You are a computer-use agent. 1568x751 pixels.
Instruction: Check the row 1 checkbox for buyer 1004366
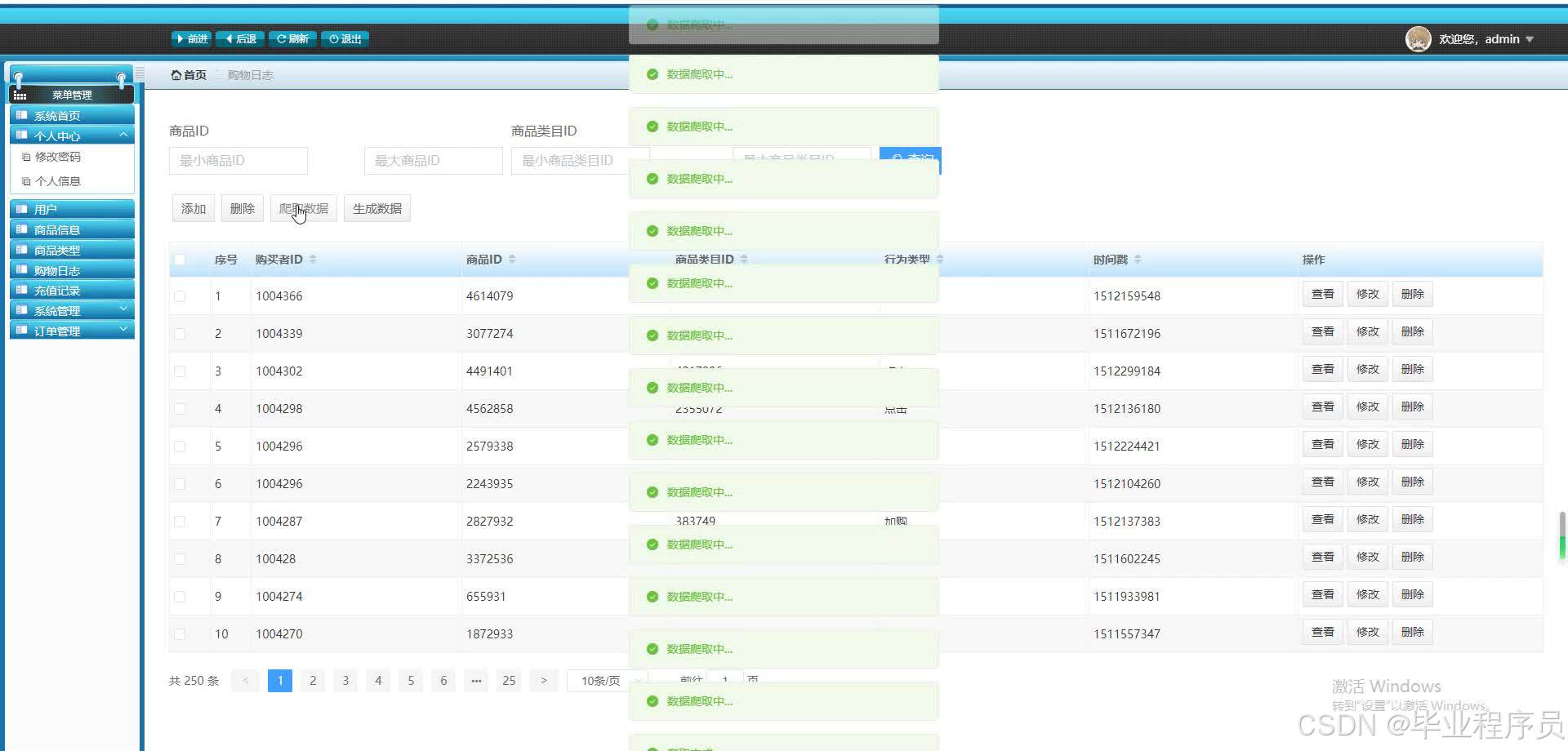pyautogui.click(x=180, y=296)
